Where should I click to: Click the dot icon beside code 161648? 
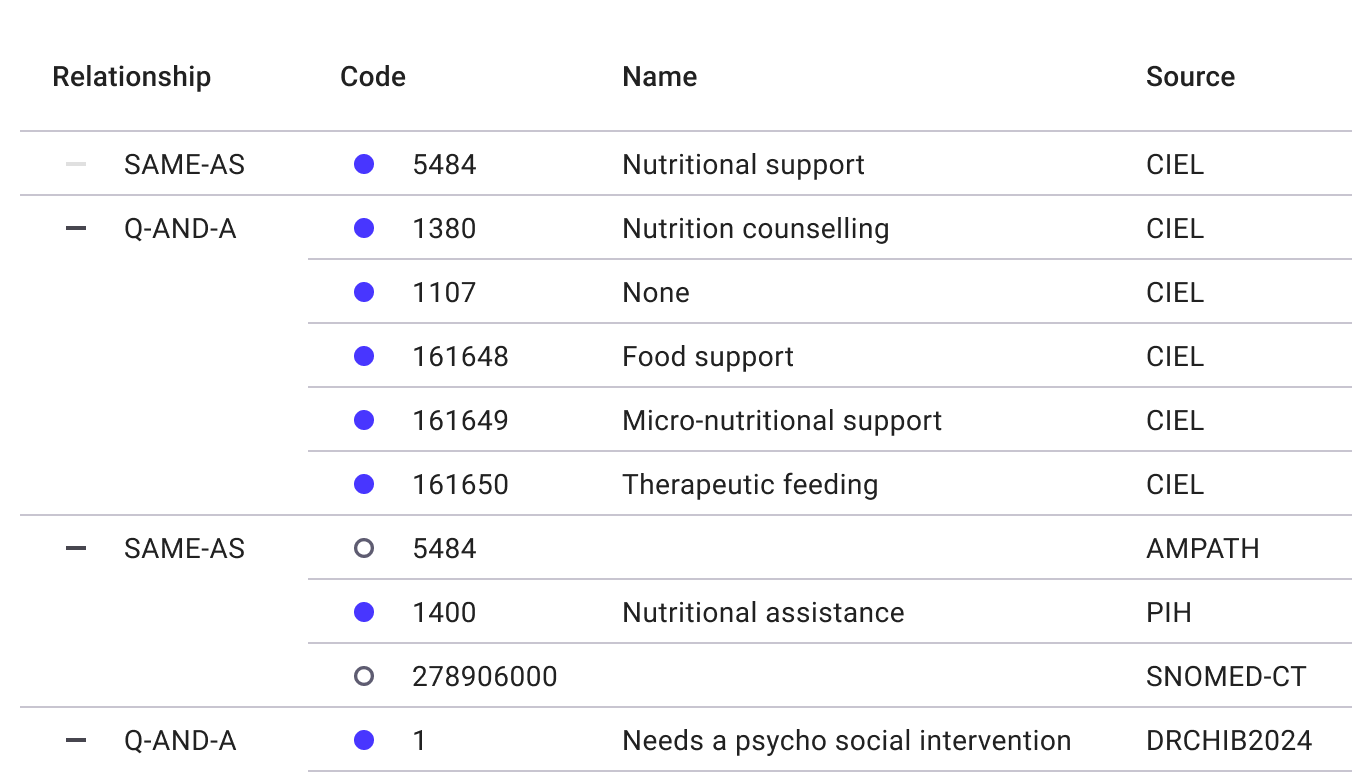(364, 356)
